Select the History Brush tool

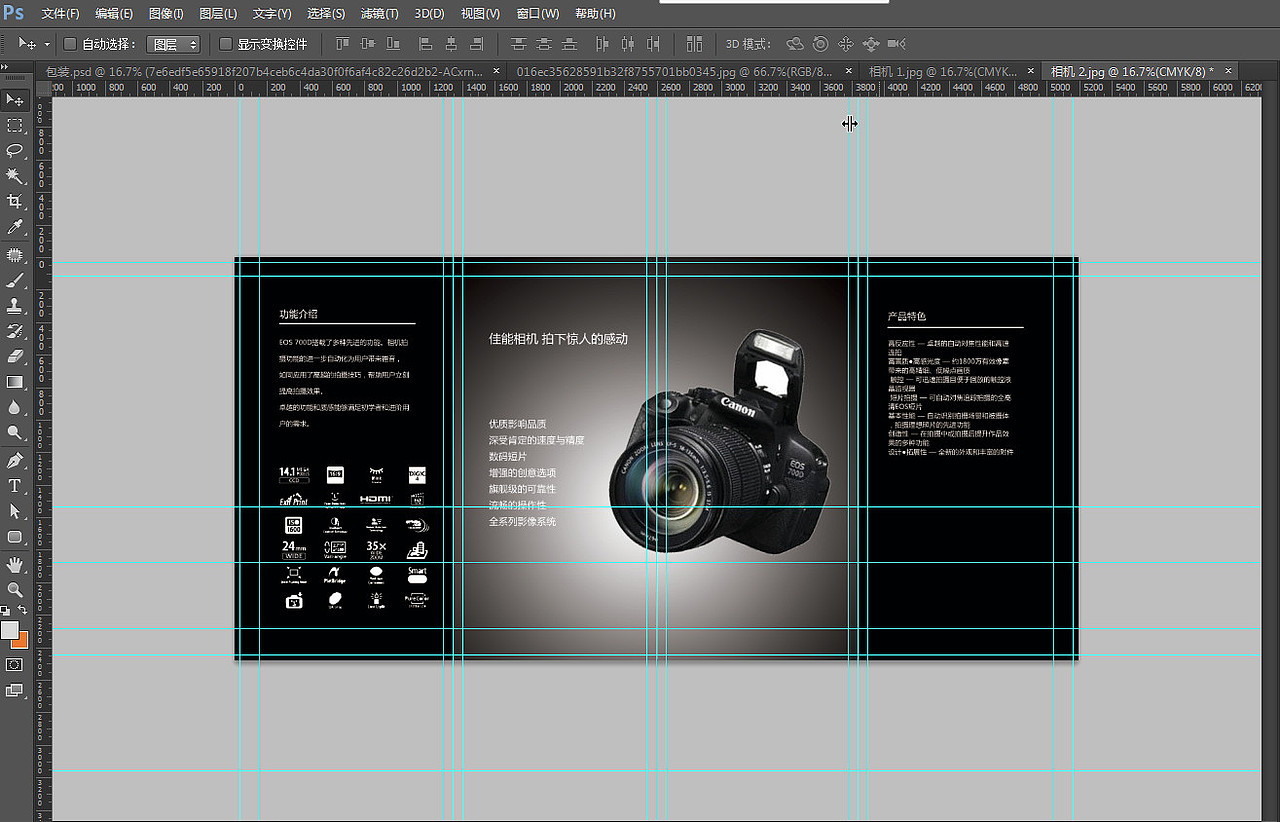pos(15,331)
